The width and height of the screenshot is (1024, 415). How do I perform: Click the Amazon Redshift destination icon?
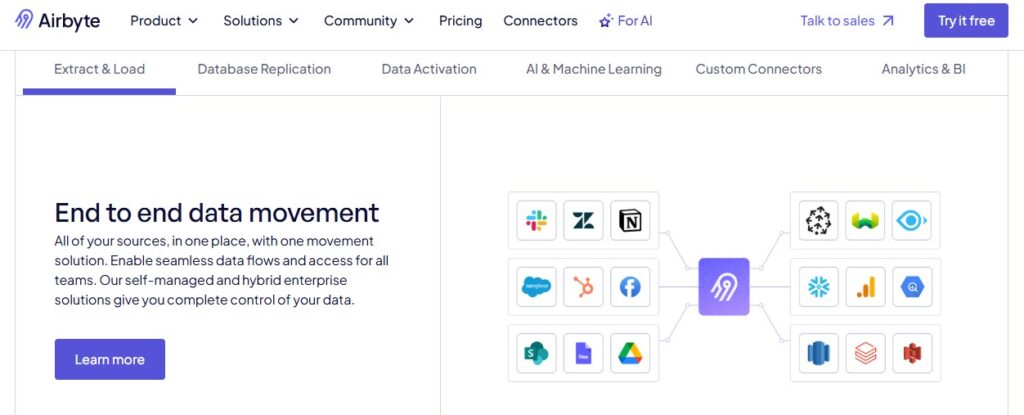819,352
